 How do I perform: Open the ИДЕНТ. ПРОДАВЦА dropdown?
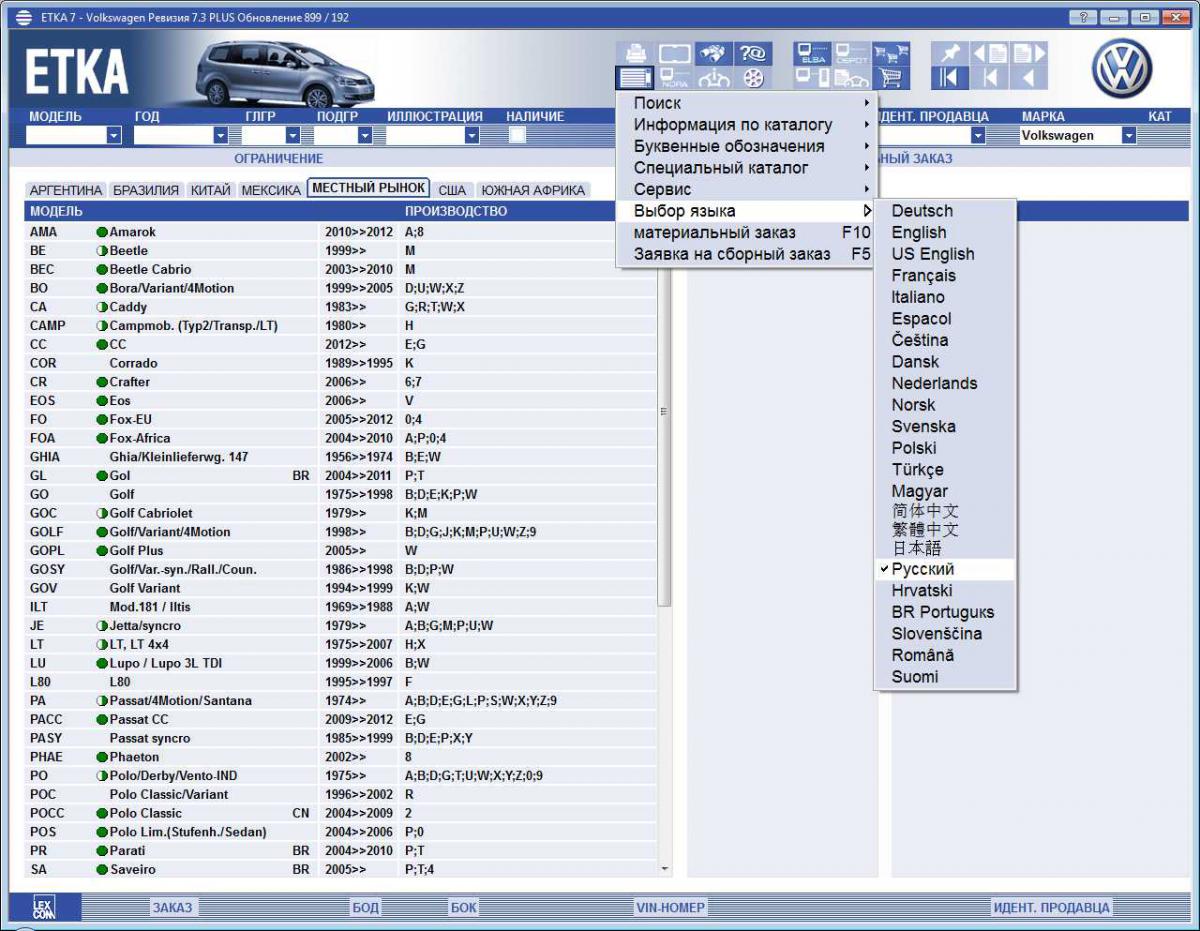pyautogui.click(x=978, y=135)
